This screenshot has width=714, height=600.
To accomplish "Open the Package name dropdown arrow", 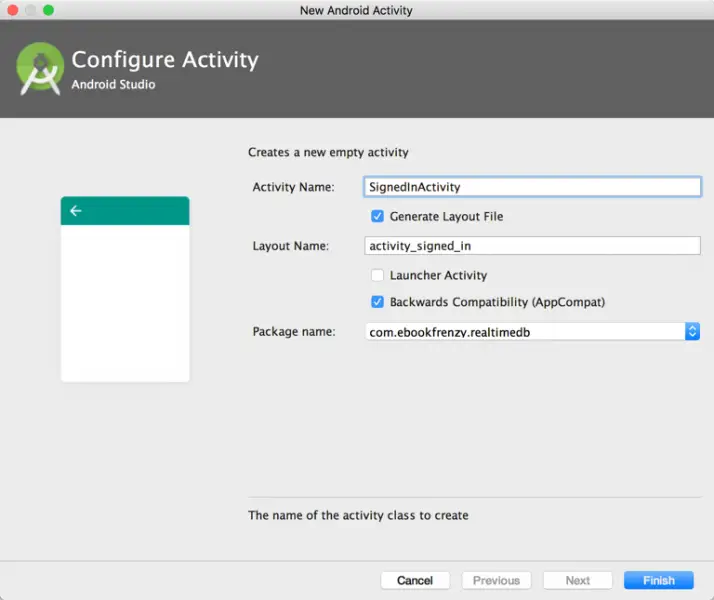I will point(692,332).
